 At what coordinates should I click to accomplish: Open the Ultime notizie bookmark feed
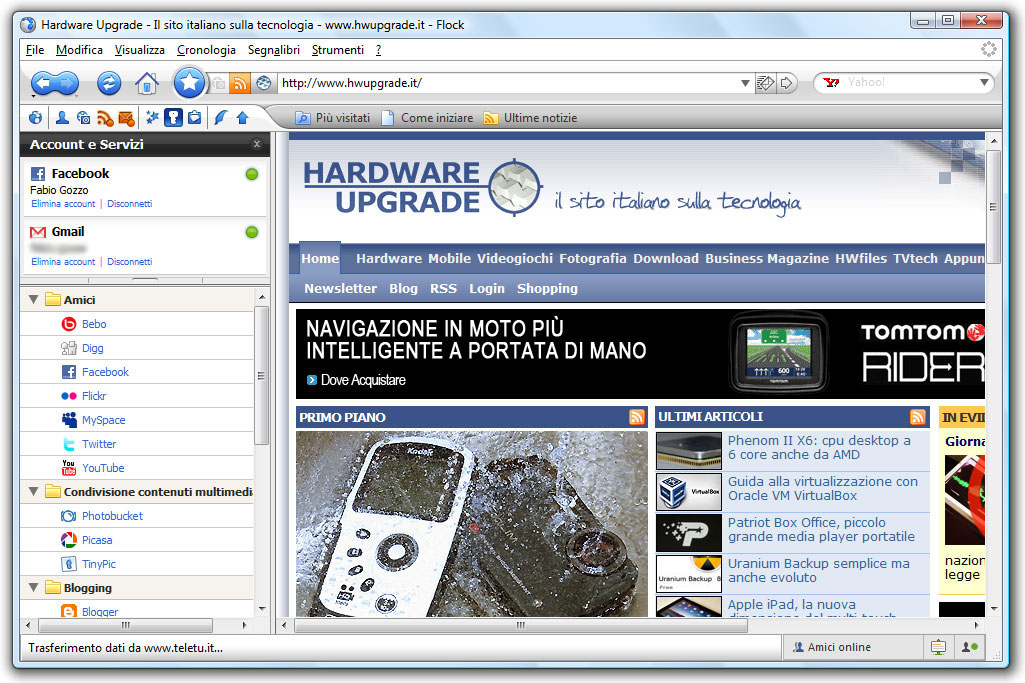point(530,118)
